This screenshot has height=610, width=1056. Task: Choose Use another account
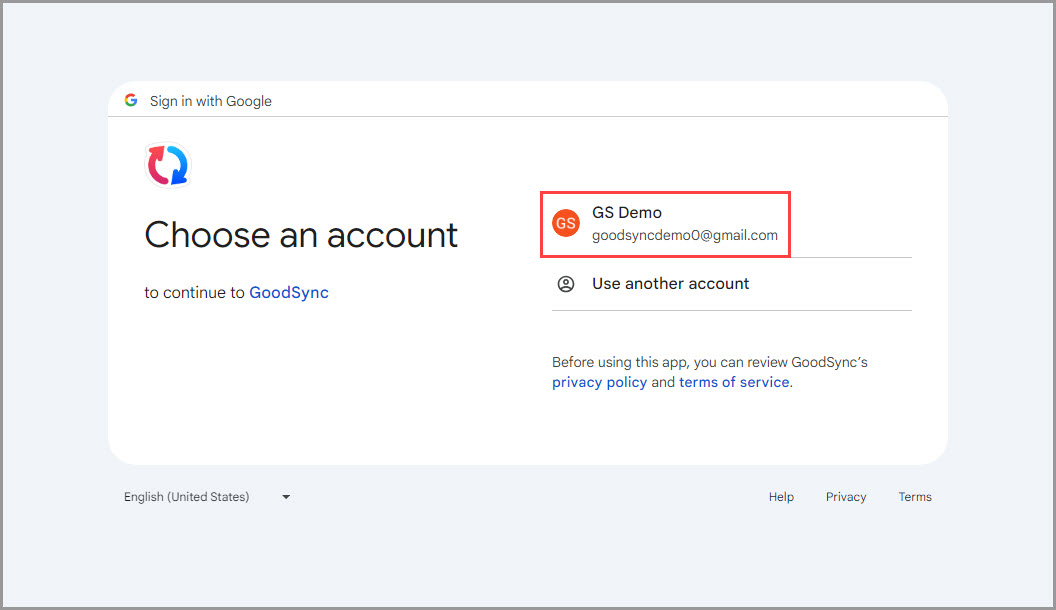(x=670, y=284)
